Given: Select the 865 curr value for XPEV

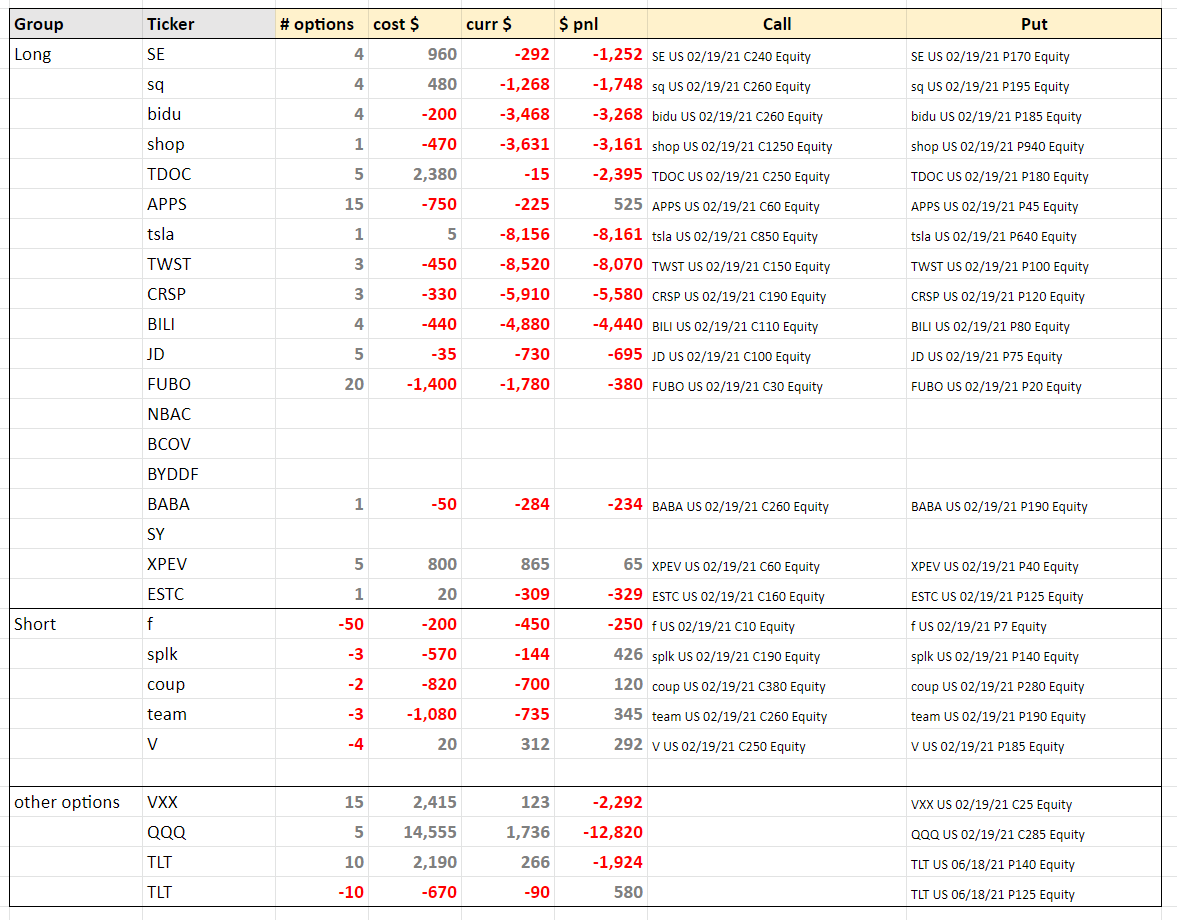Looking at the screenshot, I should pos(507,564).
